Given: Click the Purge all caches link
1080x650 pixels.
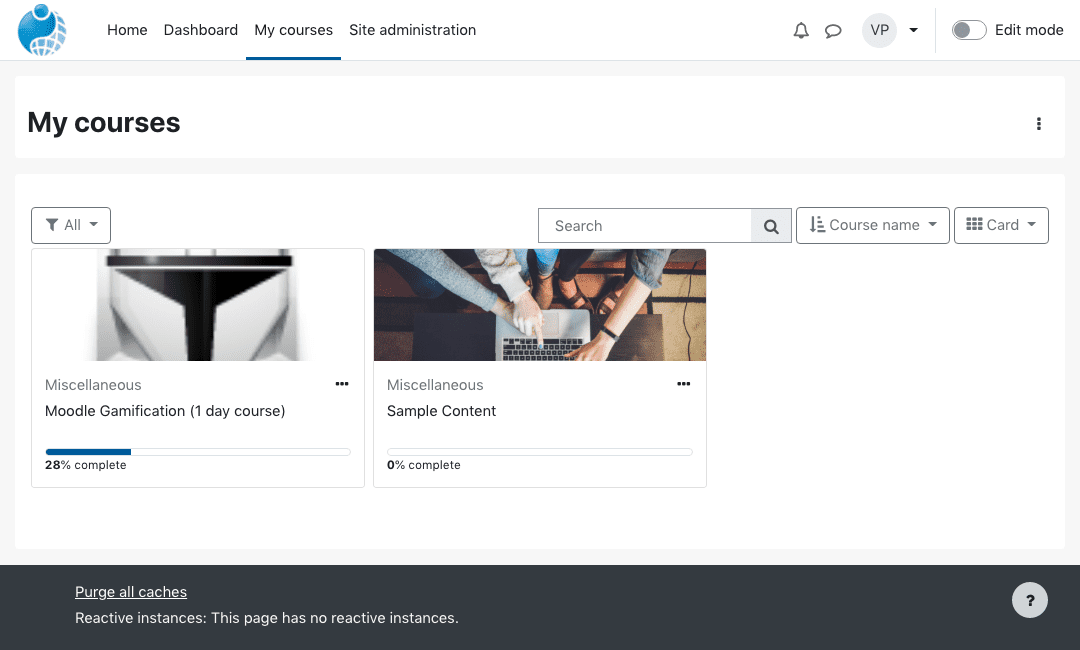Looking at the screenshot, I should click(x=131, y=592).
